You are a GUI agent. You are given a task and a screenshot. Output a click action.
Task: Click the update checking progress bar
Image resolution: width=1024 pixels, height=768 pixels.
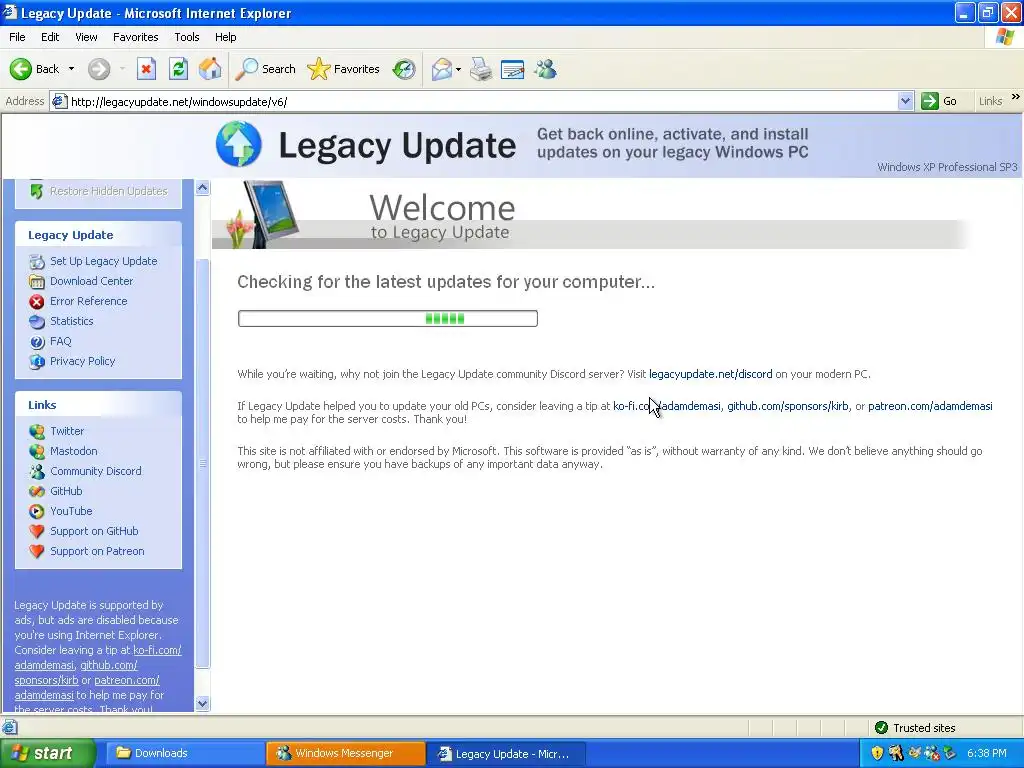click(388, 319)
